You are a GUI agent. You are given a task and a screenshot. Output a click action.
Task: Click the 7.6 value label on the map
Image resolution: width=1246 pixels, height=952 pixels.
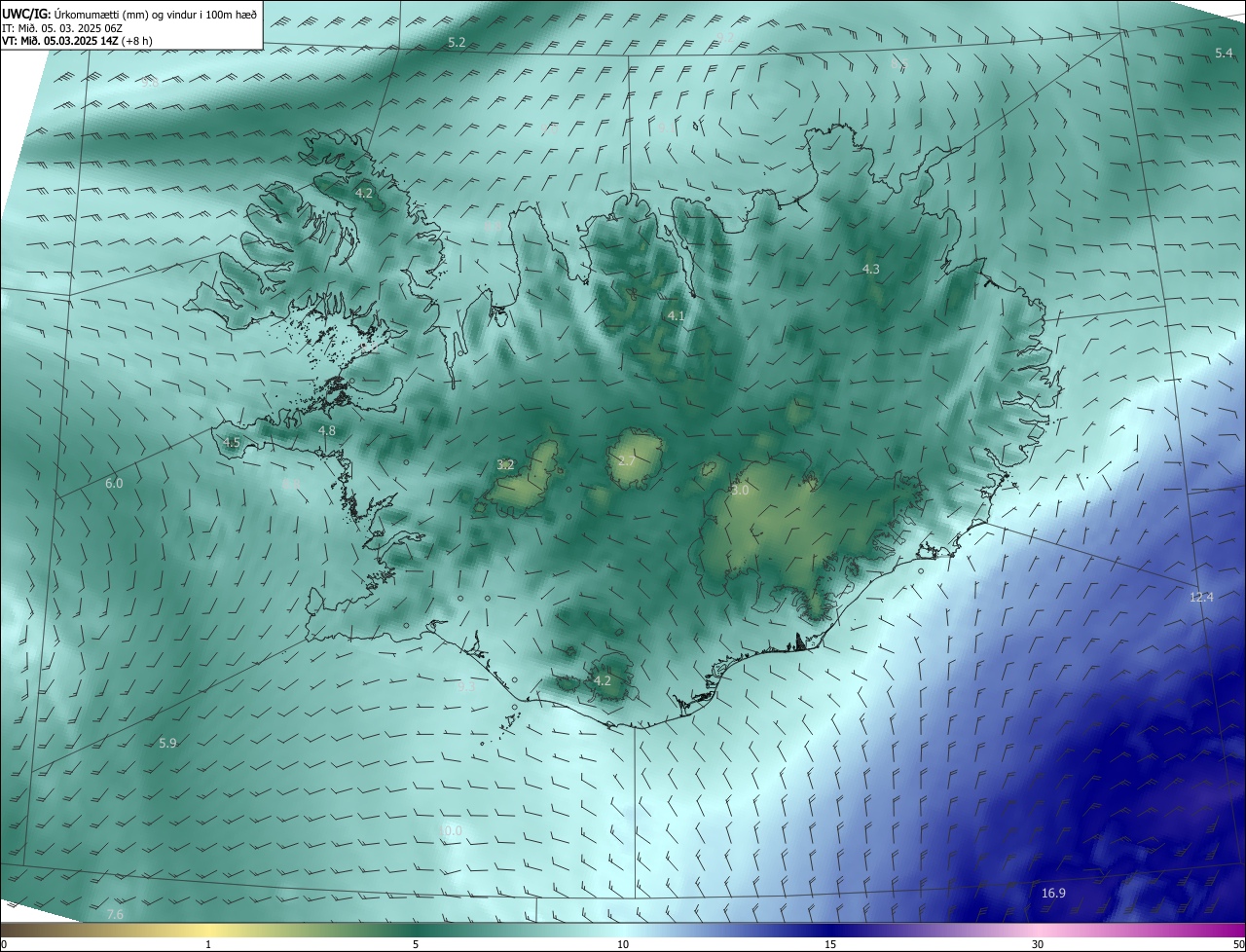pyautogui.click(x=115, y=914)
